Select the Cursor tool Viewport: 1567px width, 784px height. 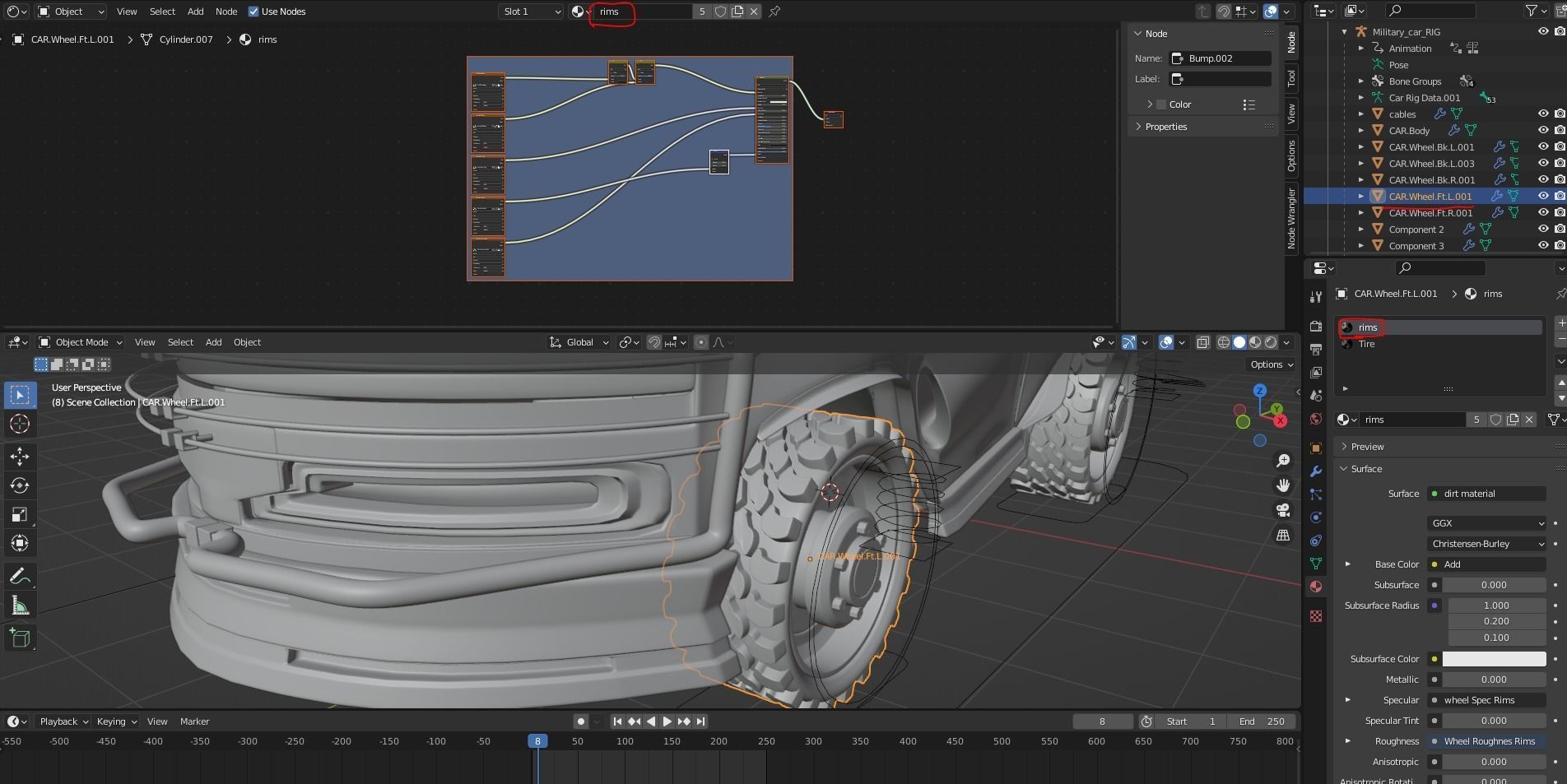(20, 424)
